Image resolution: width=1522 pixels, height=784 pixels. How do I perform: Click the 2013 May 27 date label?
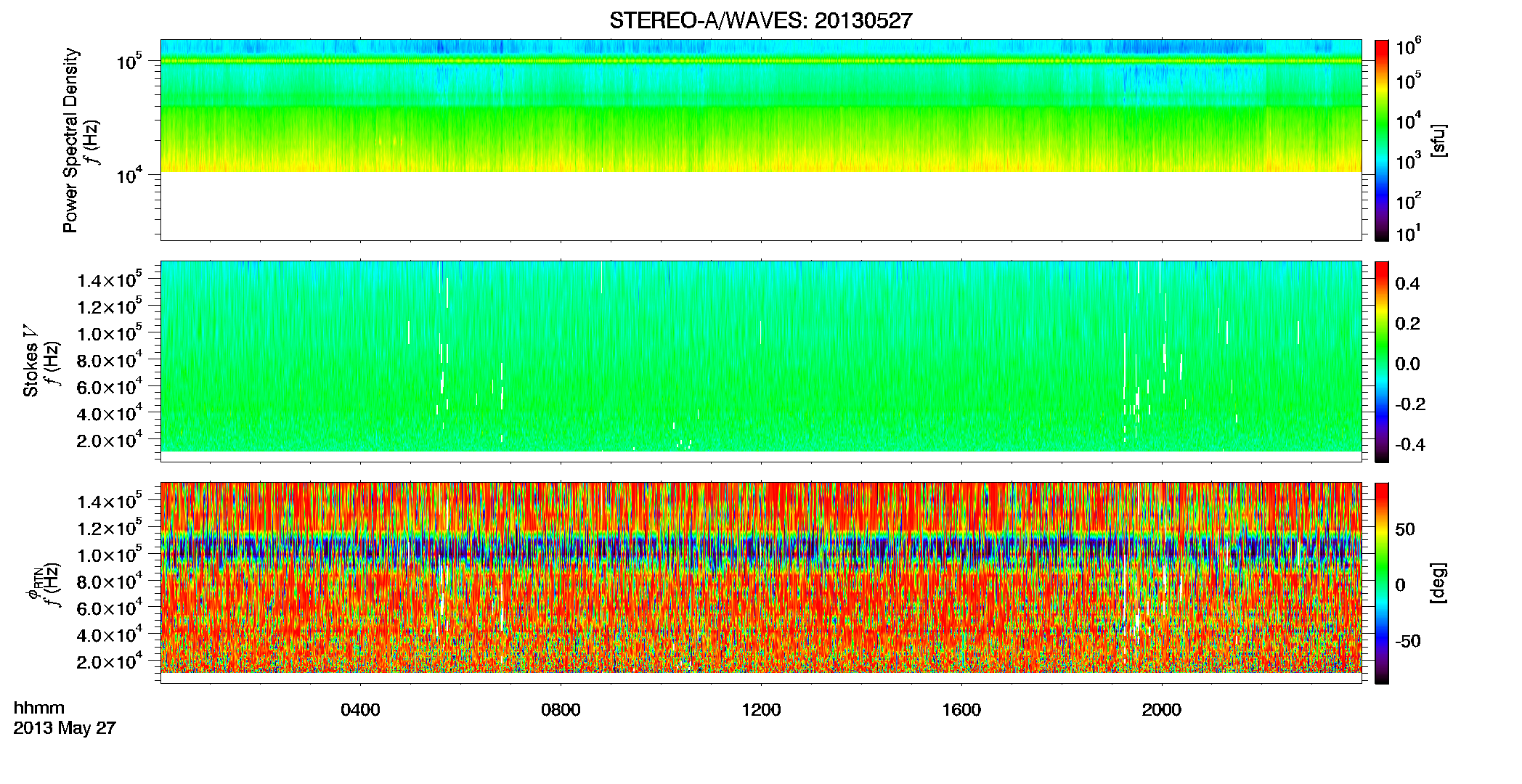[65, 728]
